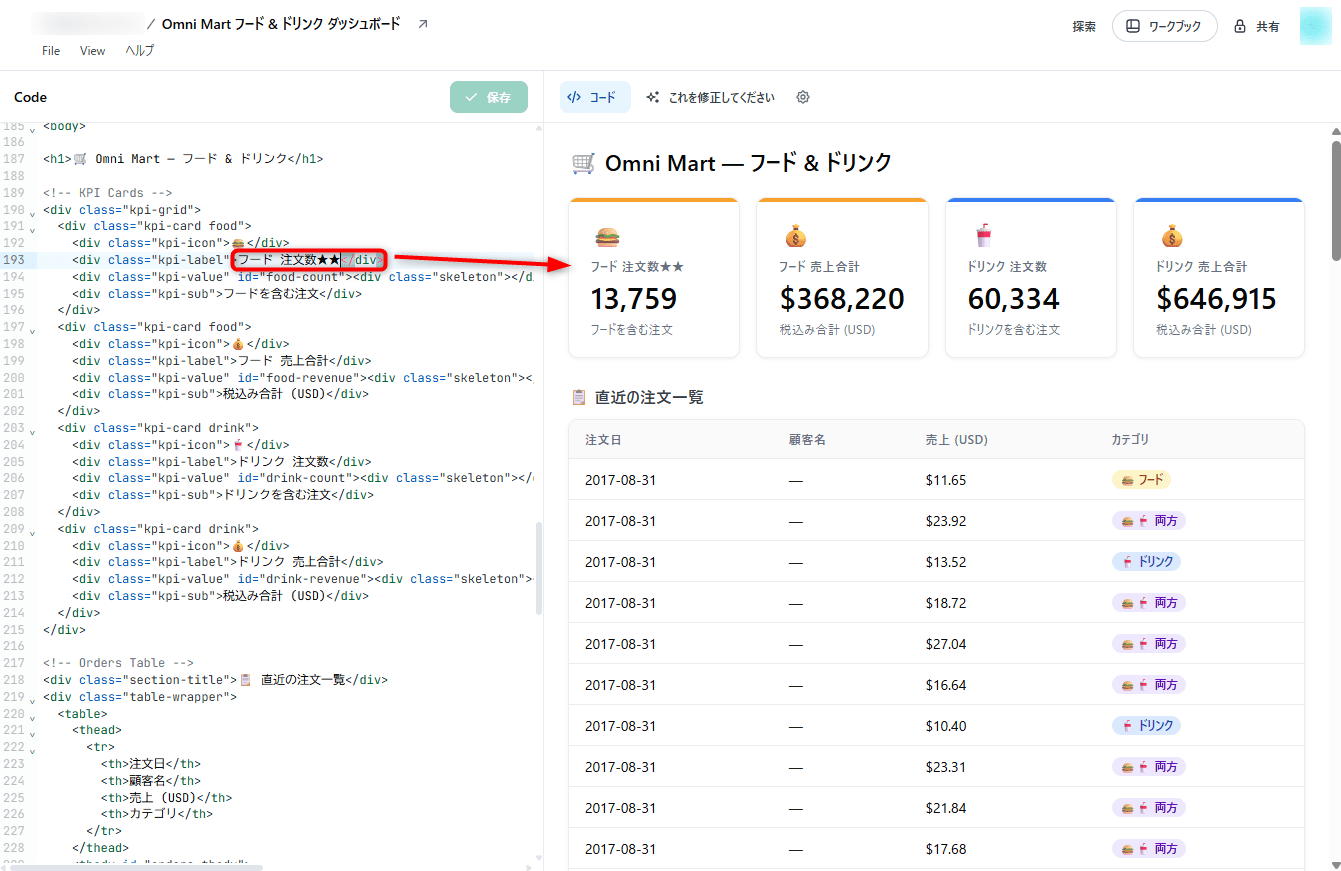This screenshot has height=871, width=1341.
Task: Open the View menu
Action: (92, 51)
